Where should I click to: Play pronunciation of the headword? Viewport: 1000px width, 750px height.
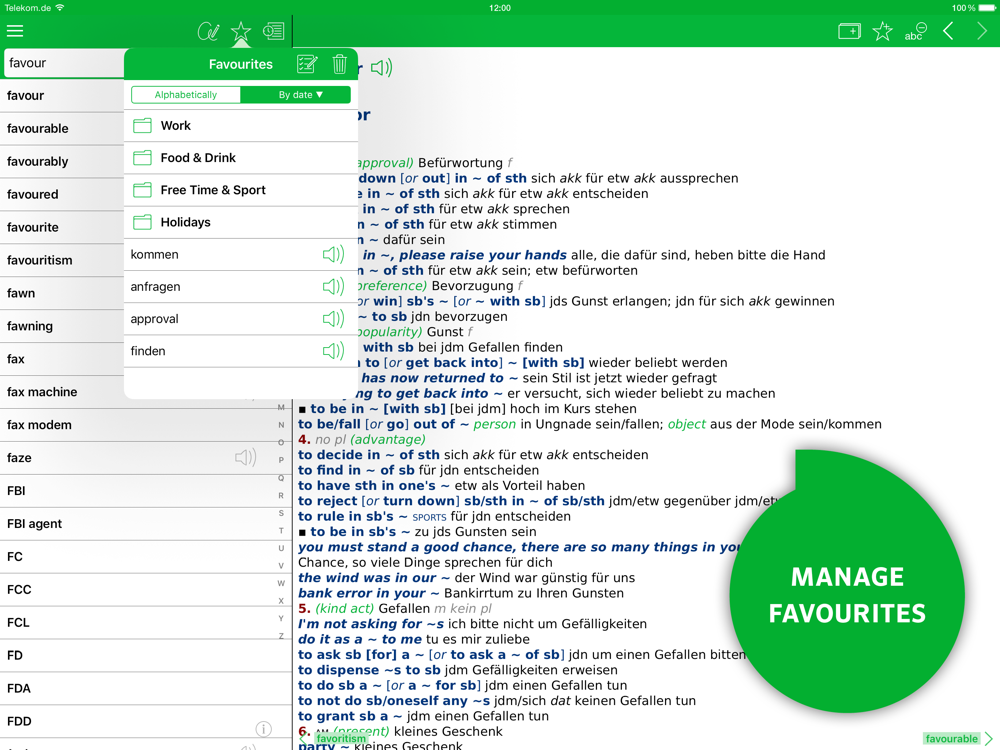tap(381, 68)
